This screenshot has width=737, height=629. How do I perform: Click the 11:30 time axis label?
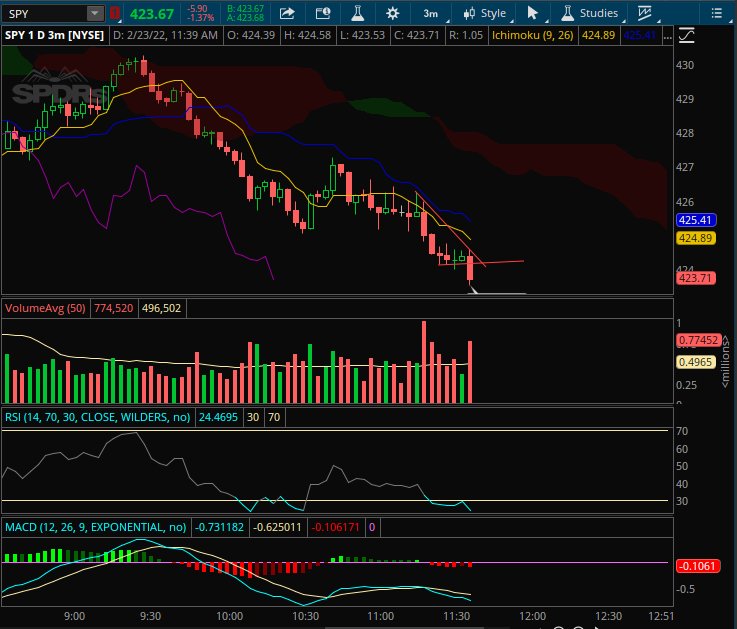456,616
